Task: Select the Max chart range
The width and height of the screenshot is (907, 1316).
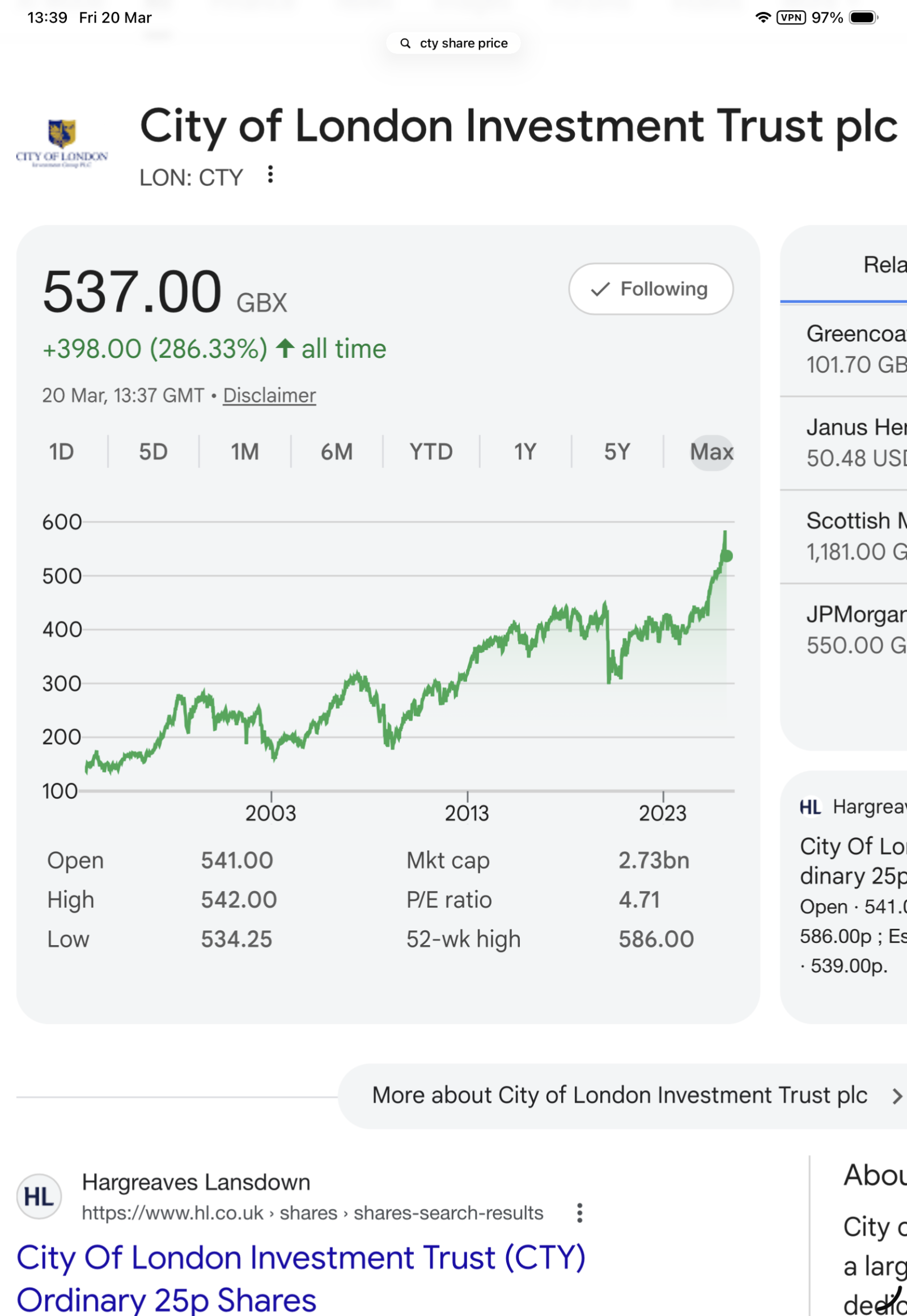Action: click(x=711, y=452)
